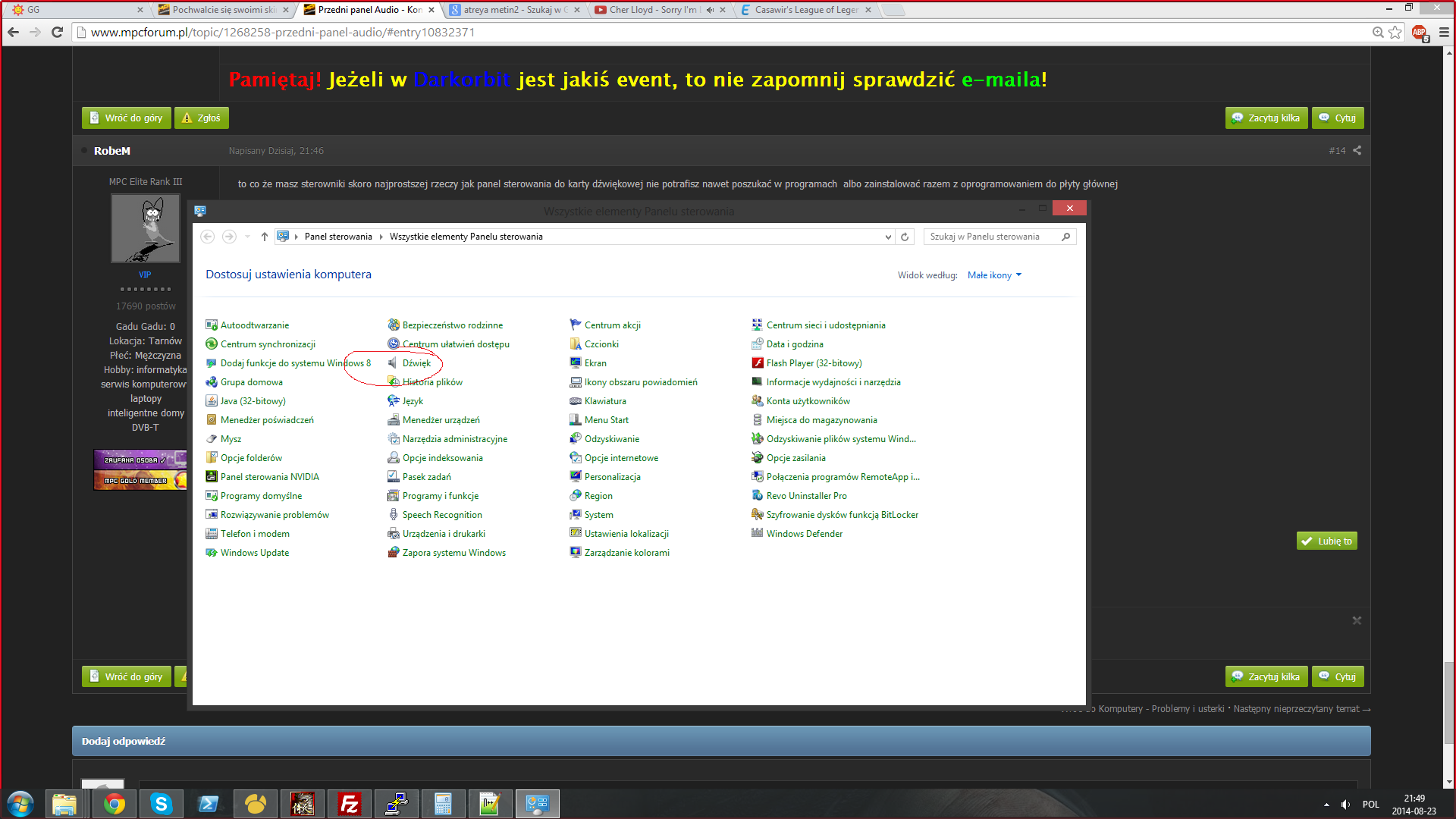Viewport: 1456px width, 819px height.
Task: Open the Windows Start orb
Action: coord(20,804)
